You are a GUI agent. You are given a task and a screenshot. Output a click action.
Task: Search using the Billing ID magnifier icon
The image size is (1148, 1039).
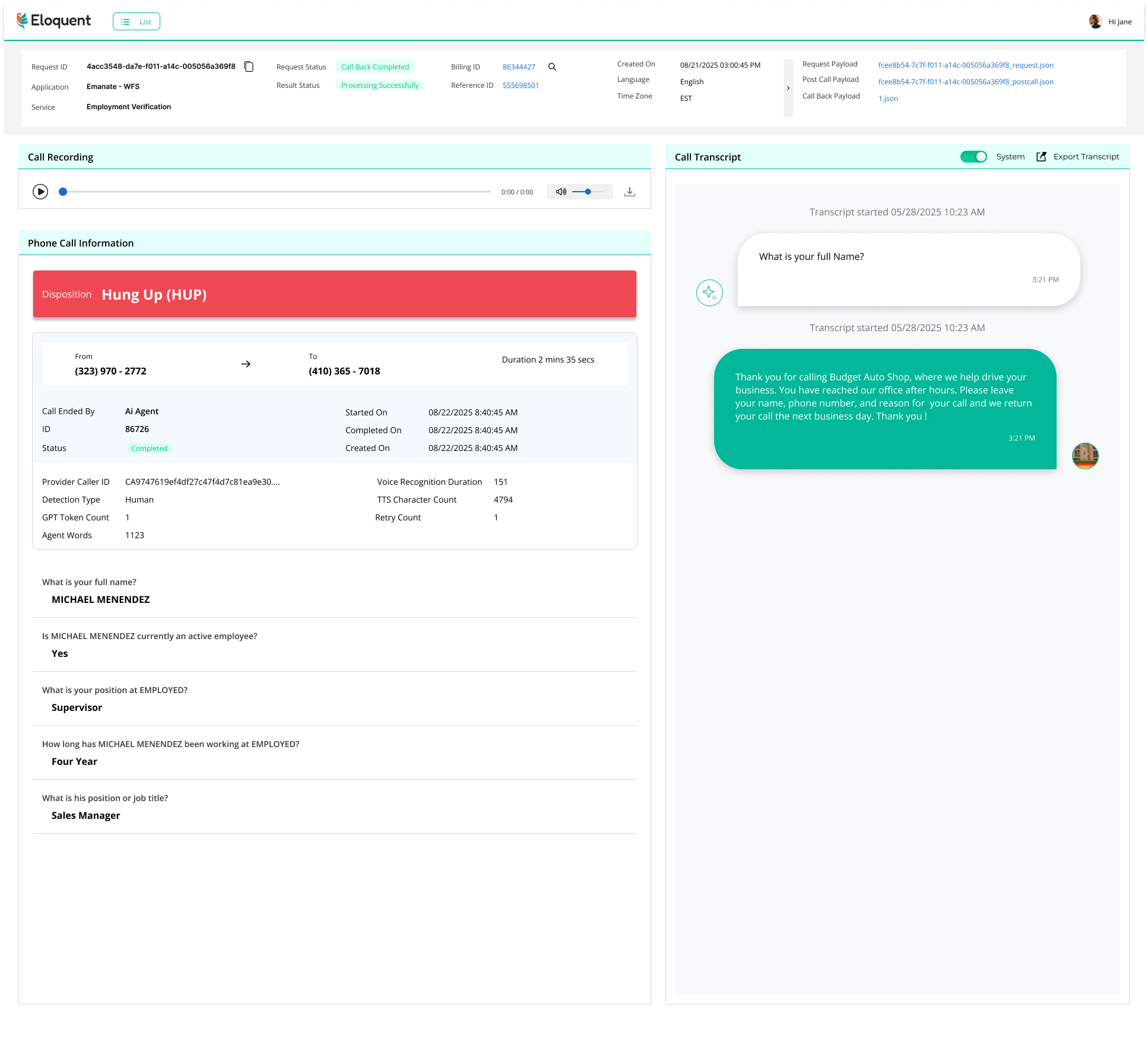pyautogui.click(x=552, y=67)
